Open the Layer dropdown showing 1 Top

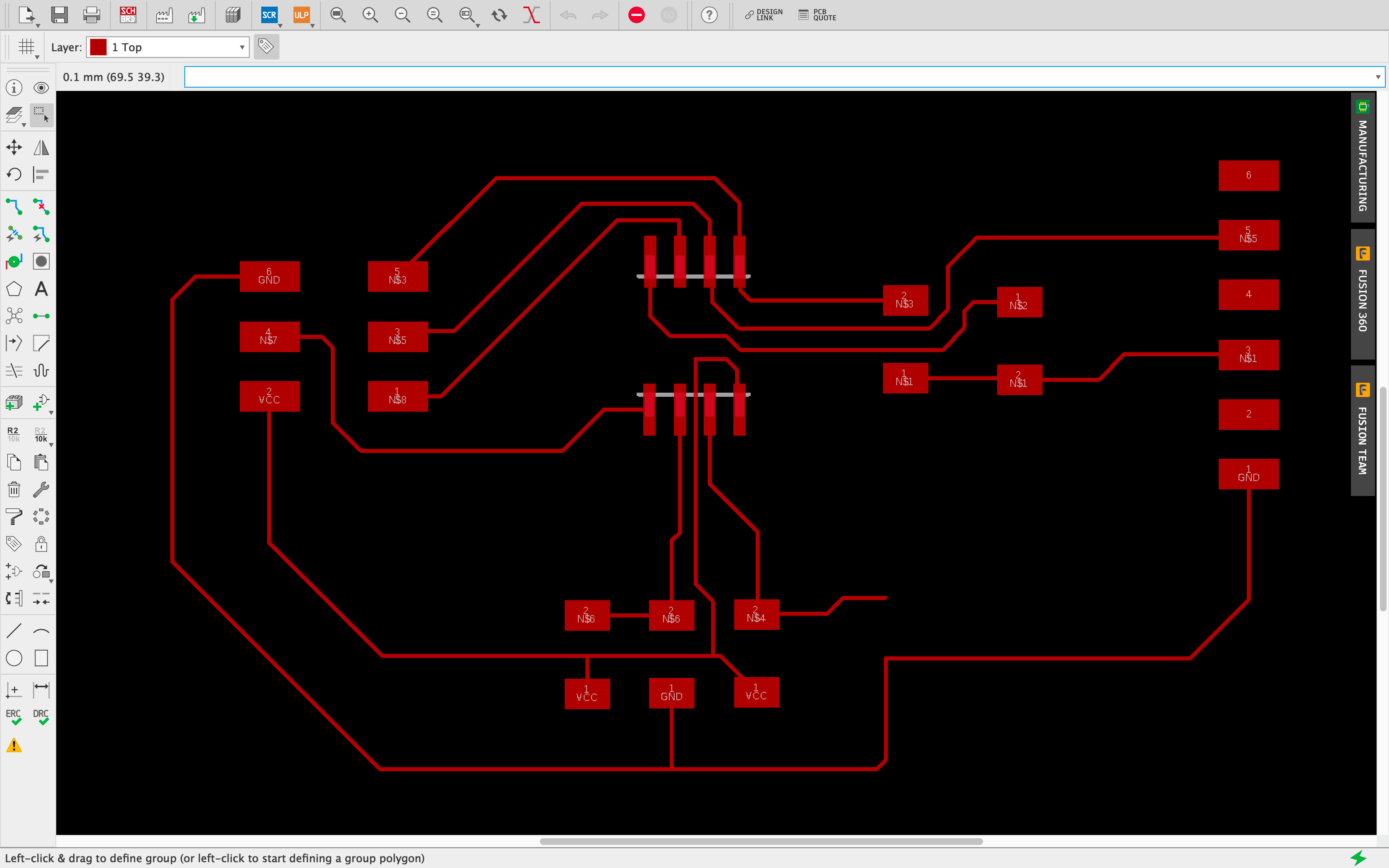167,47
